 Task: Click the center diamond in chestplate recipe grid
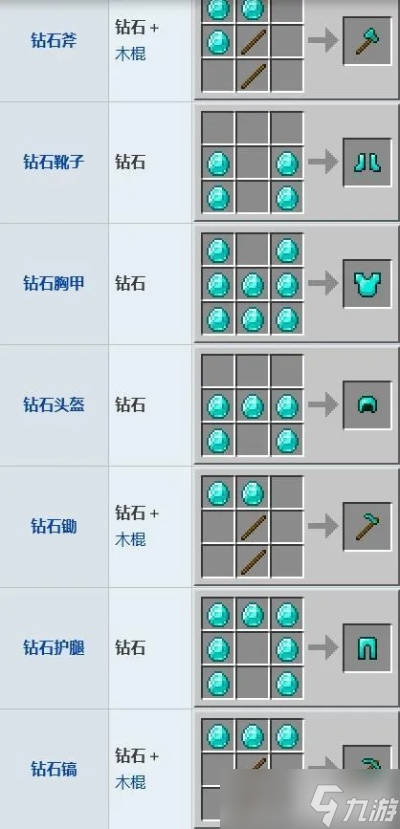tap(253, 284)
